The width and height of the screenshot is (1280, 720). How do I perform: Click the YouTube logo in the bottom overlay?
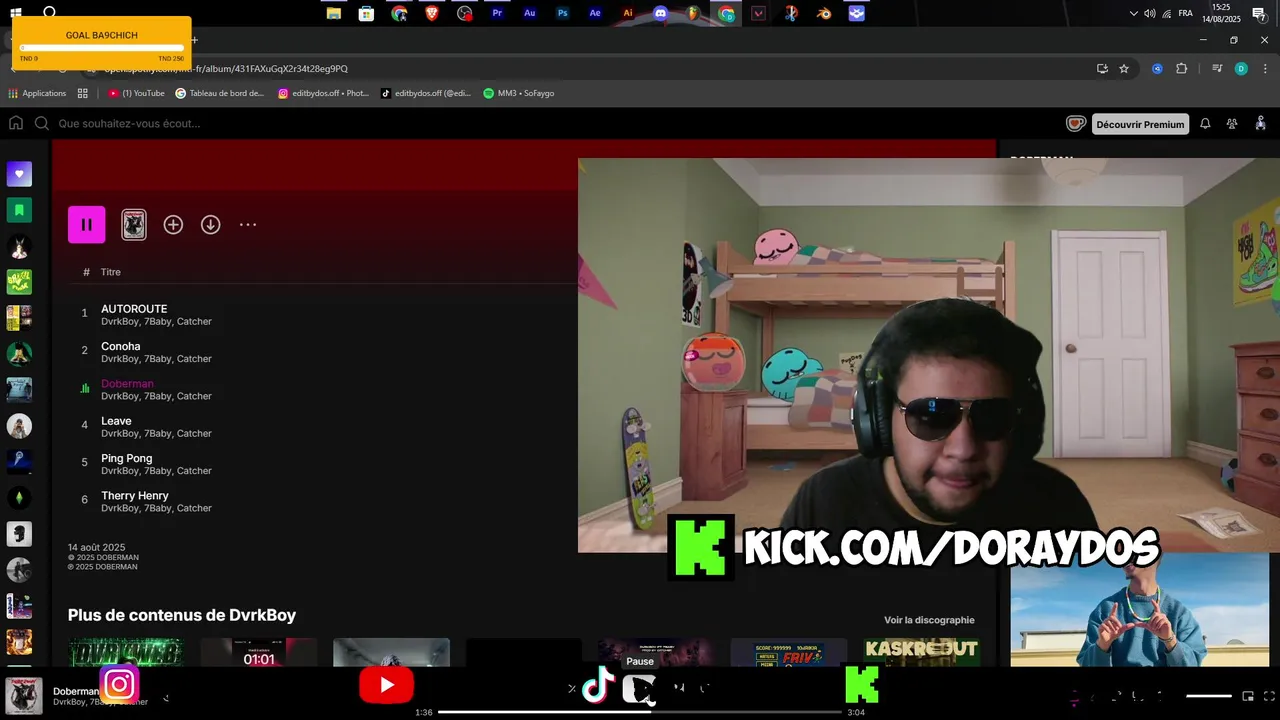[386, 685]
